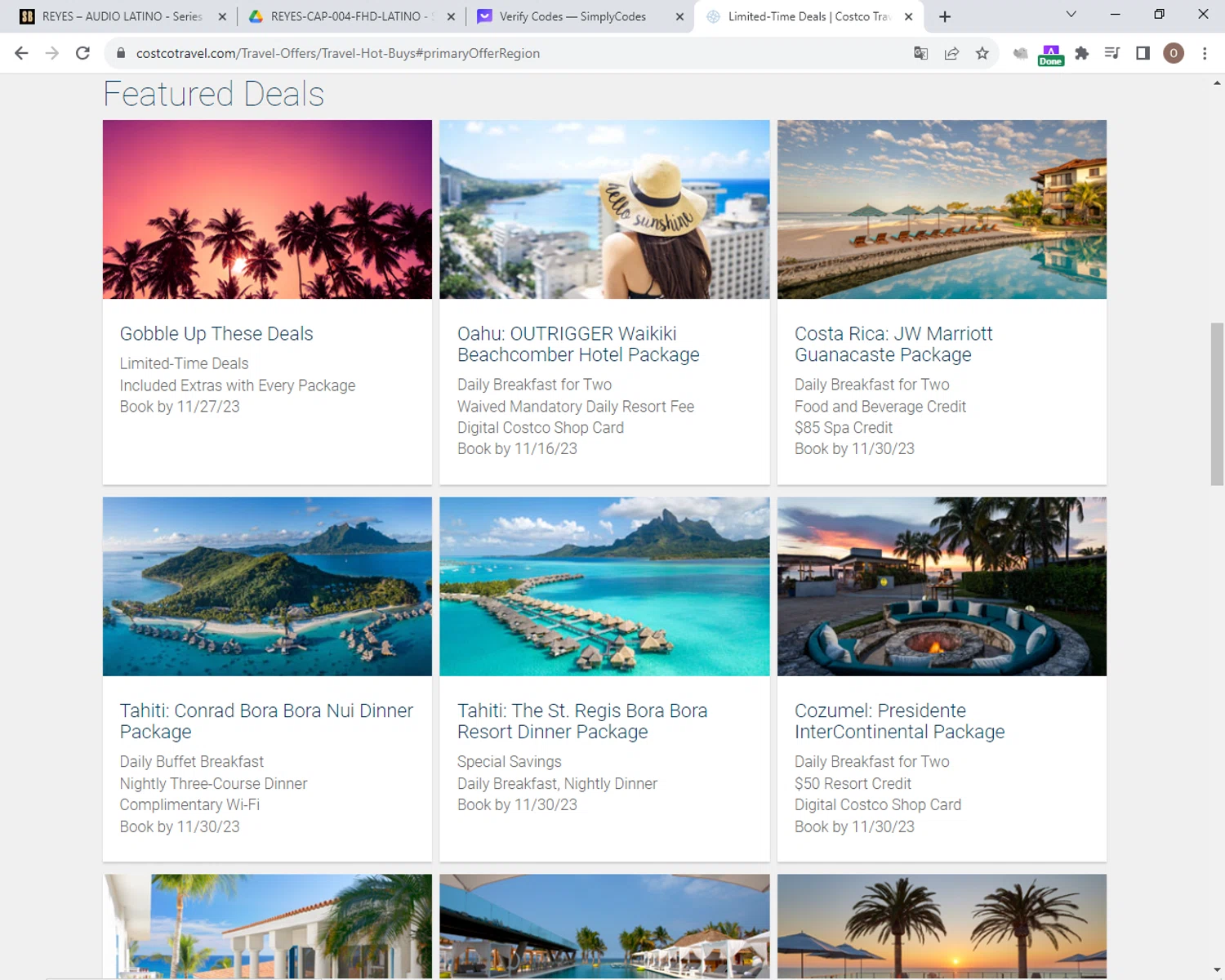Screen dimensions: 1225x980
Task: Open Cozumel Presidente InterContinental Package
Action: [x=899, y=721]
